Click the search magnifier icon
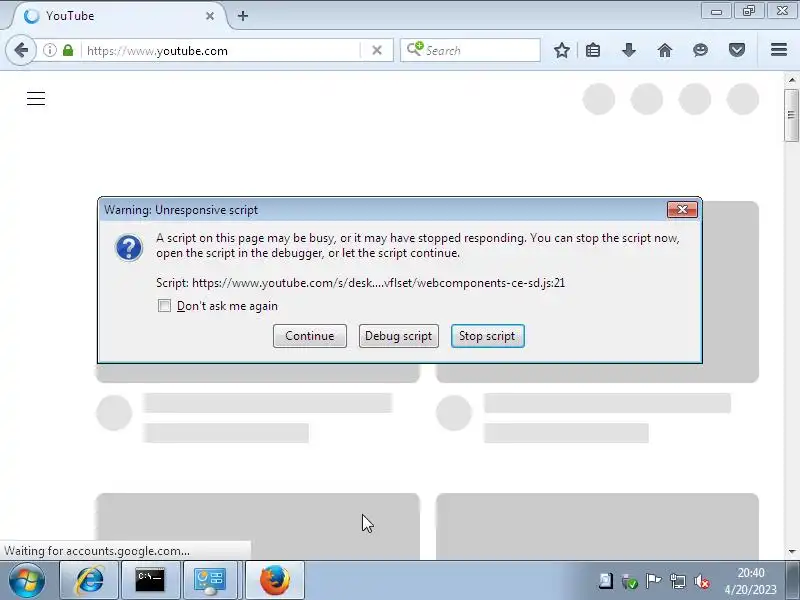800x600 pixels. coord(415,49)
